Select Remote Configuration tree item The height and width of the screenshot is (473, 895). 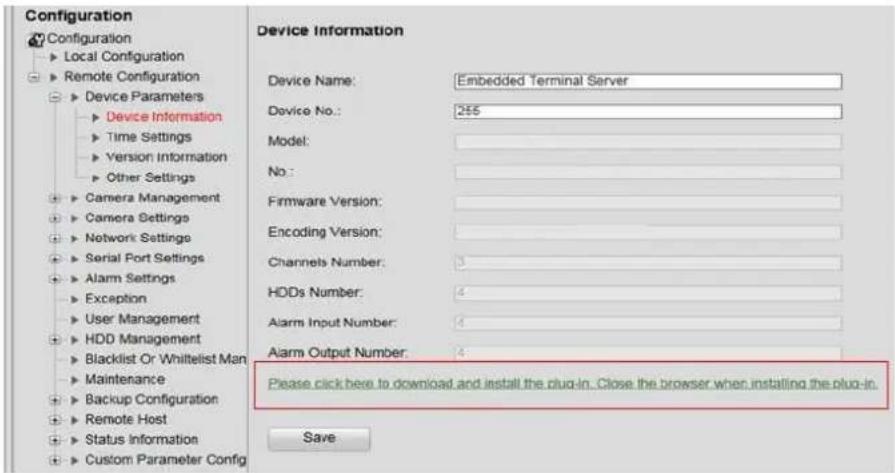[131, 76]
